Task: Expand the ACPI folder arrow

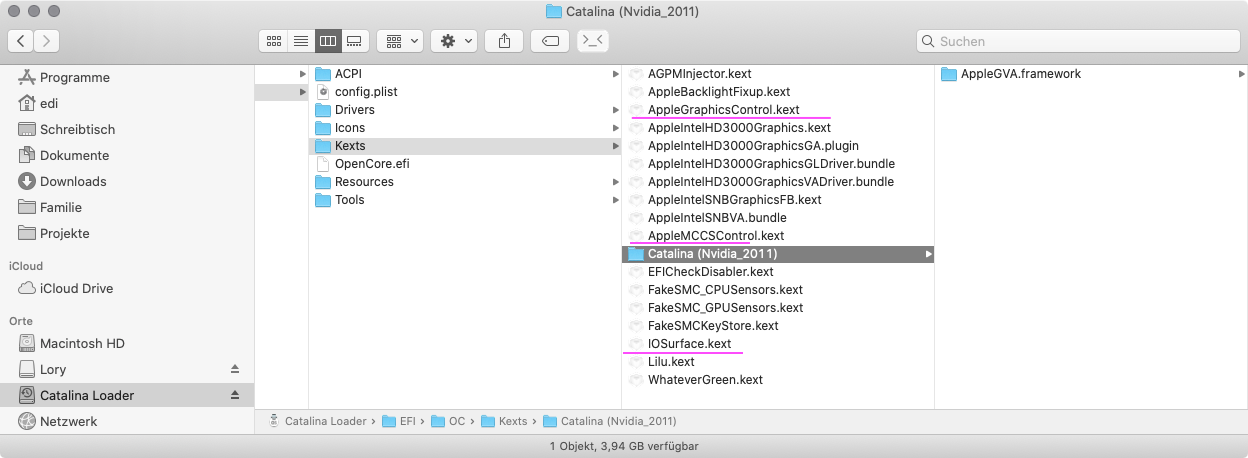Action: 616,74
